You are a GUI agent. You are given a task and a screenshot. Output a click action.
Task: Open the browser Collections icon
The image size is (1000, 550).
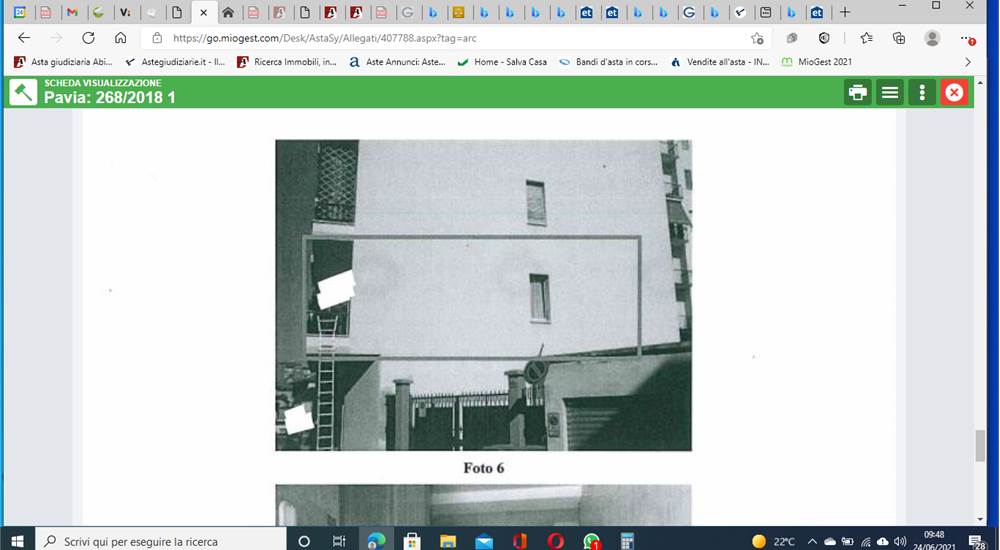tap(899, 38)
